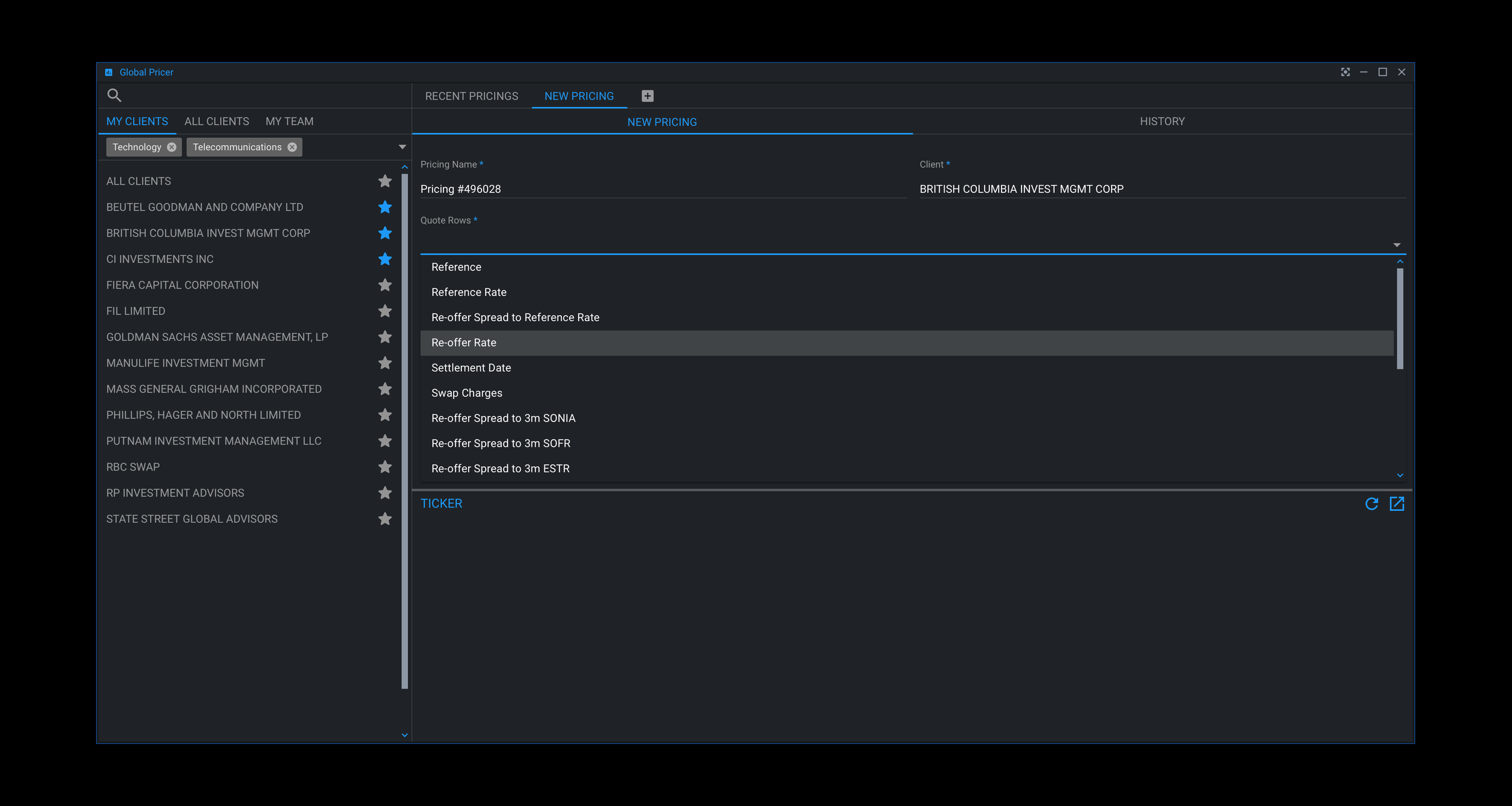Click the fullscreen focus icon in title bar
Screen dimensions: 1512x806
coord(1345,72)
